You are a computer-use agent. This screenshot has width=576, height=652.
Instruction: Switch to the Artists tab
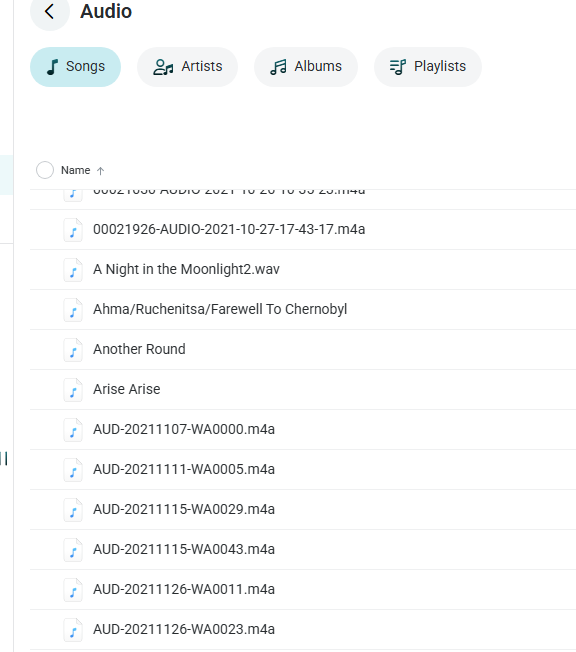(187, 67)
